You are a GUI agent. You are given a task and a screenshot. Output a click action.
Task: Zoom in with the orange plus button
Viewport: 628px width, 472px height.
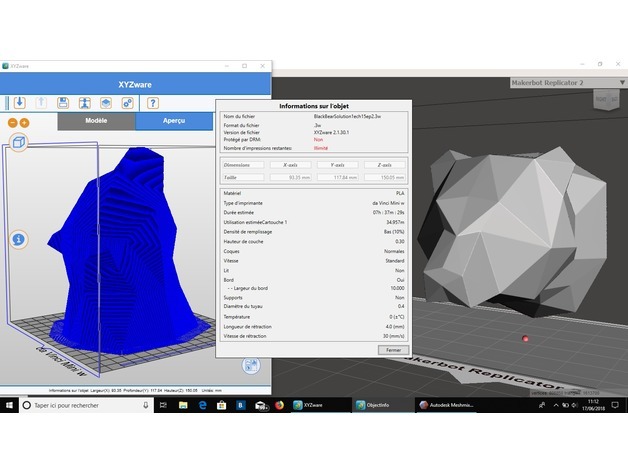(x=24, y=123)
